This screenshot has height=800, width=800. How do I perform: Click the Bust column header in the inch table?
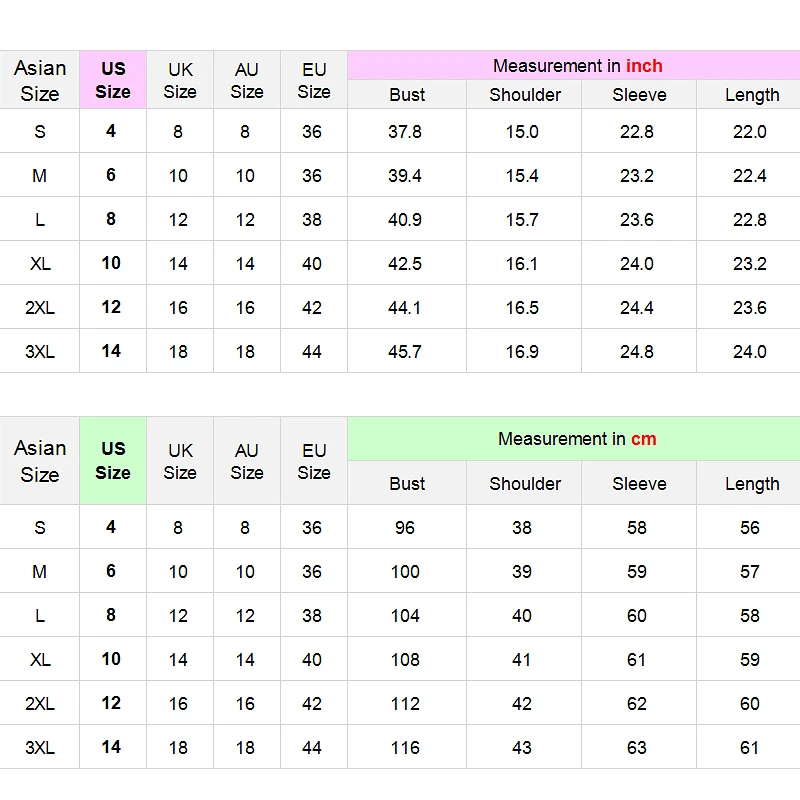coord(407,94)
